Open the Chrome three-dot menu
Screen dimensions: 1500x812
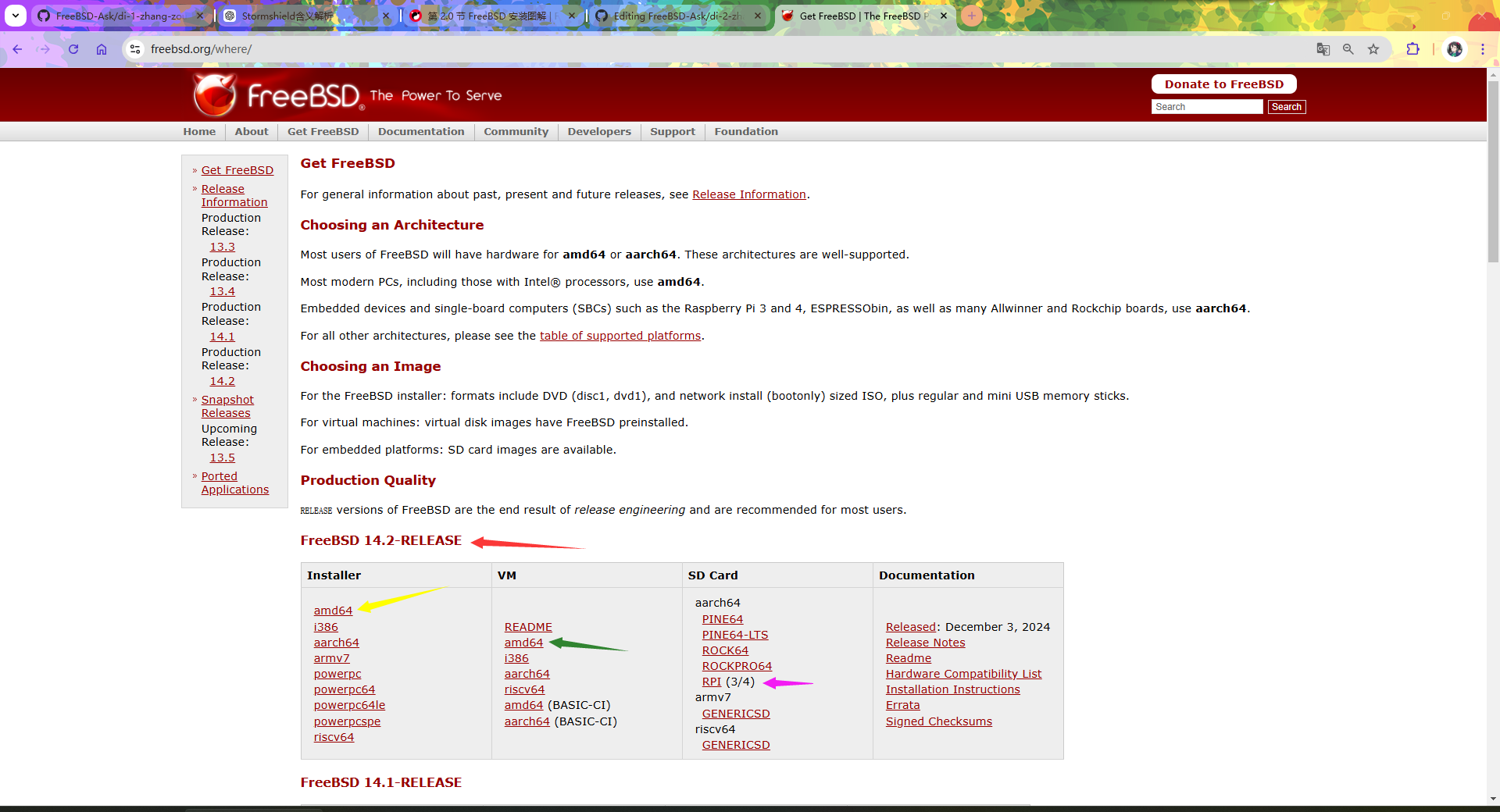click(x=1482, y=49)
